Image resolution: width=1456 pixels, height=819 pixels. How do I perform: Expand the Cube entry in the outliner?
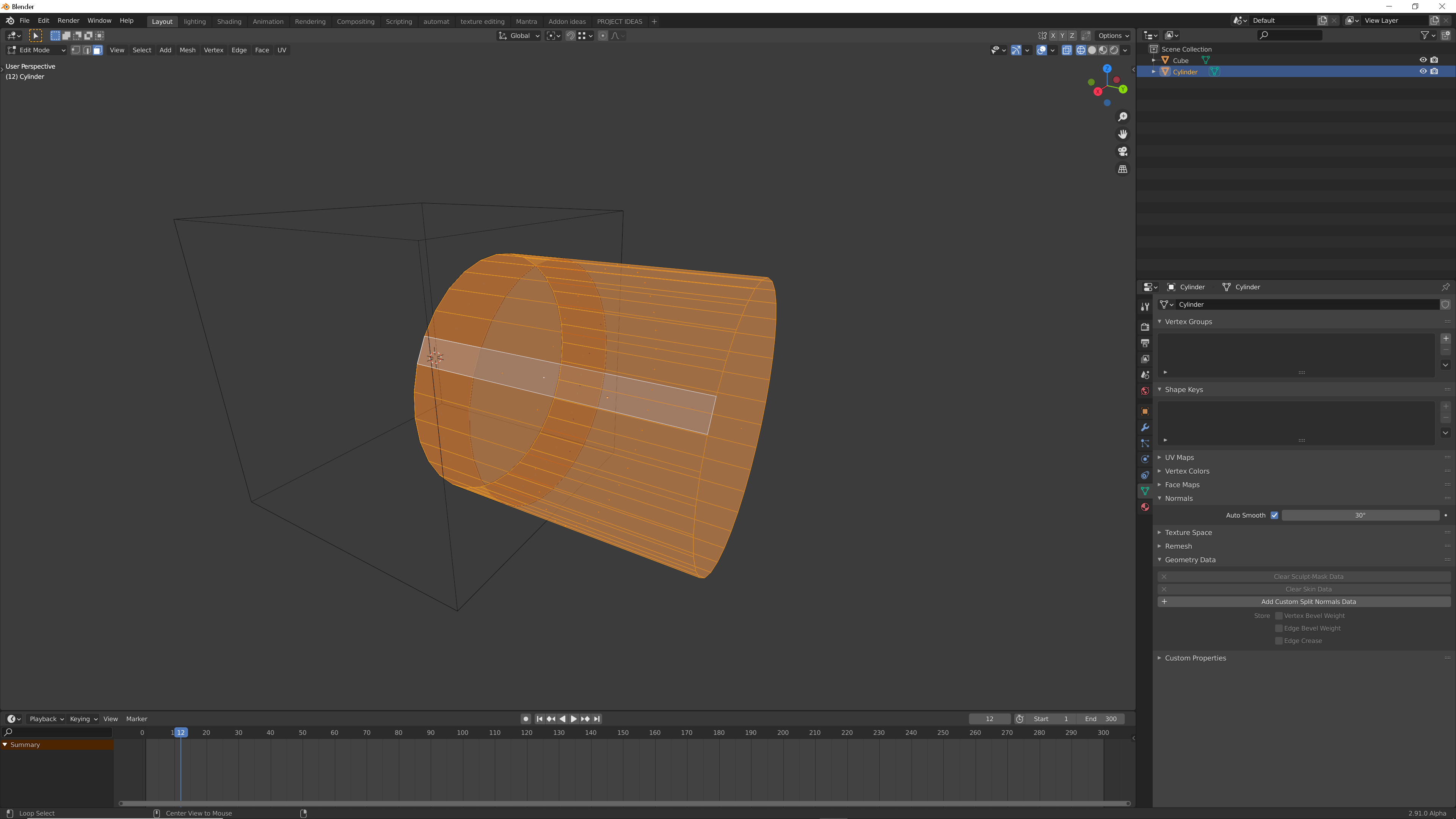tap(1153, 60)
